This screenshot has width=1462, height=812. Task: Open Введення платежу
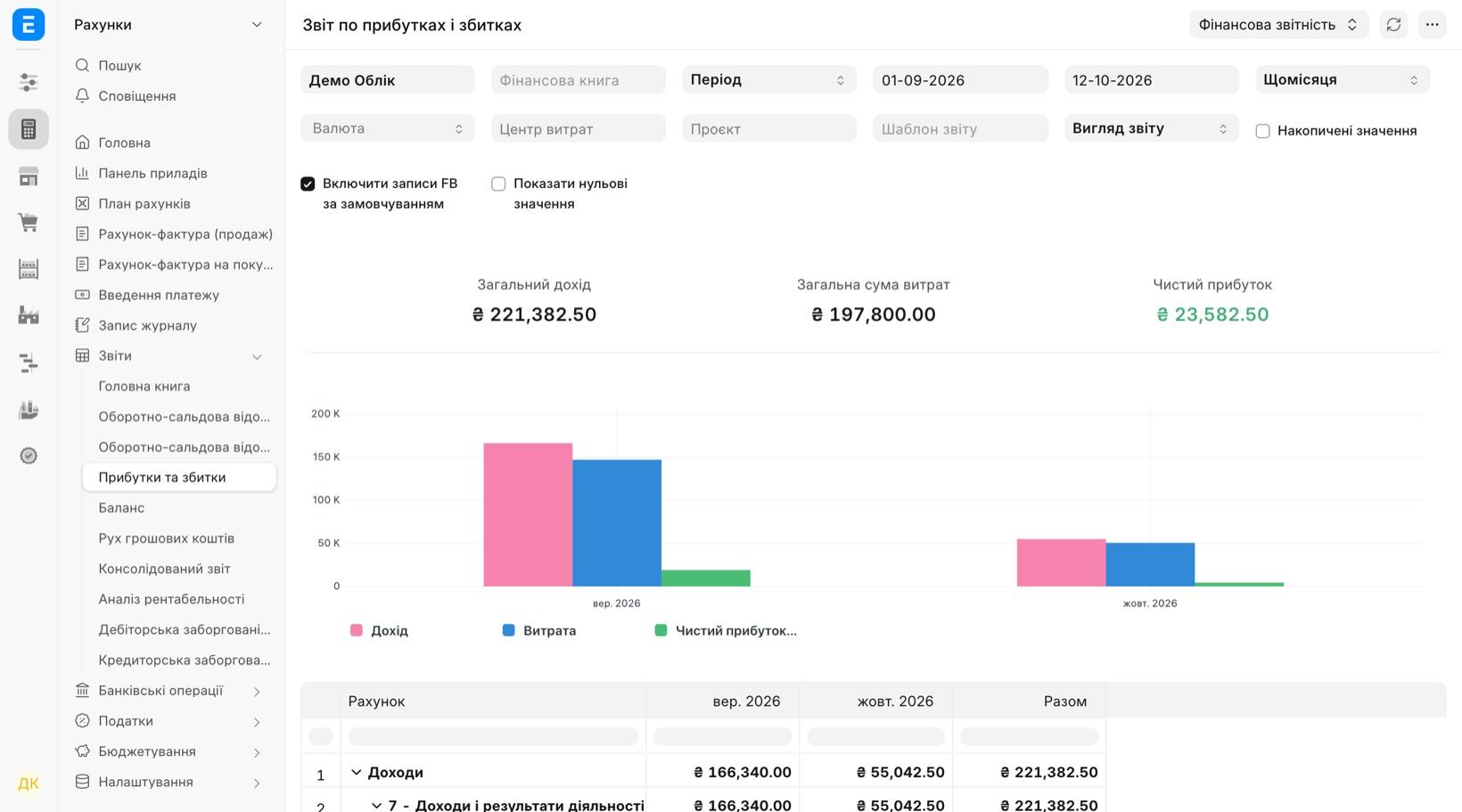pyautogui.click(x=159, y=295)
